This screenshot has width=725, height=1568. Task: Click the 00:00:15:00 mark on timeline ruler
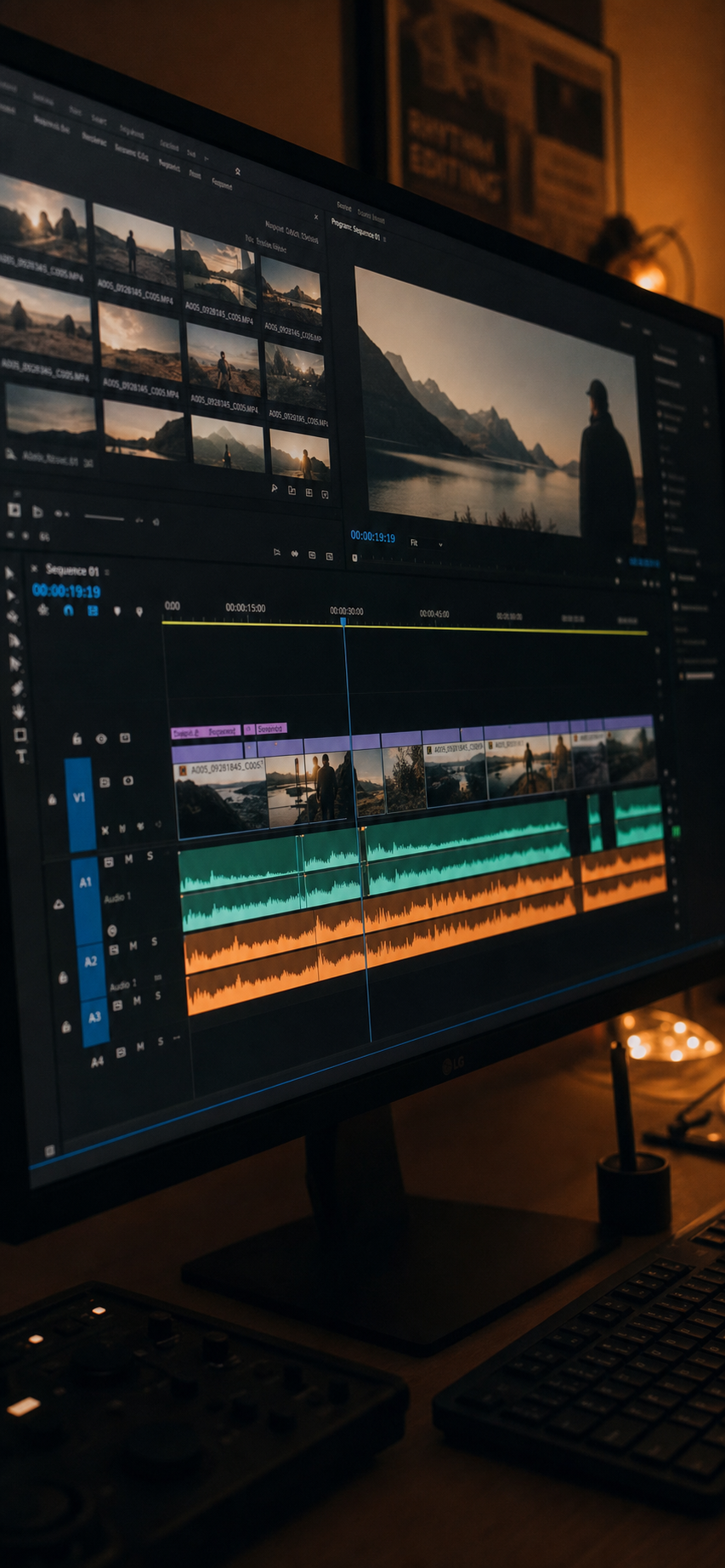click(246, 608)
